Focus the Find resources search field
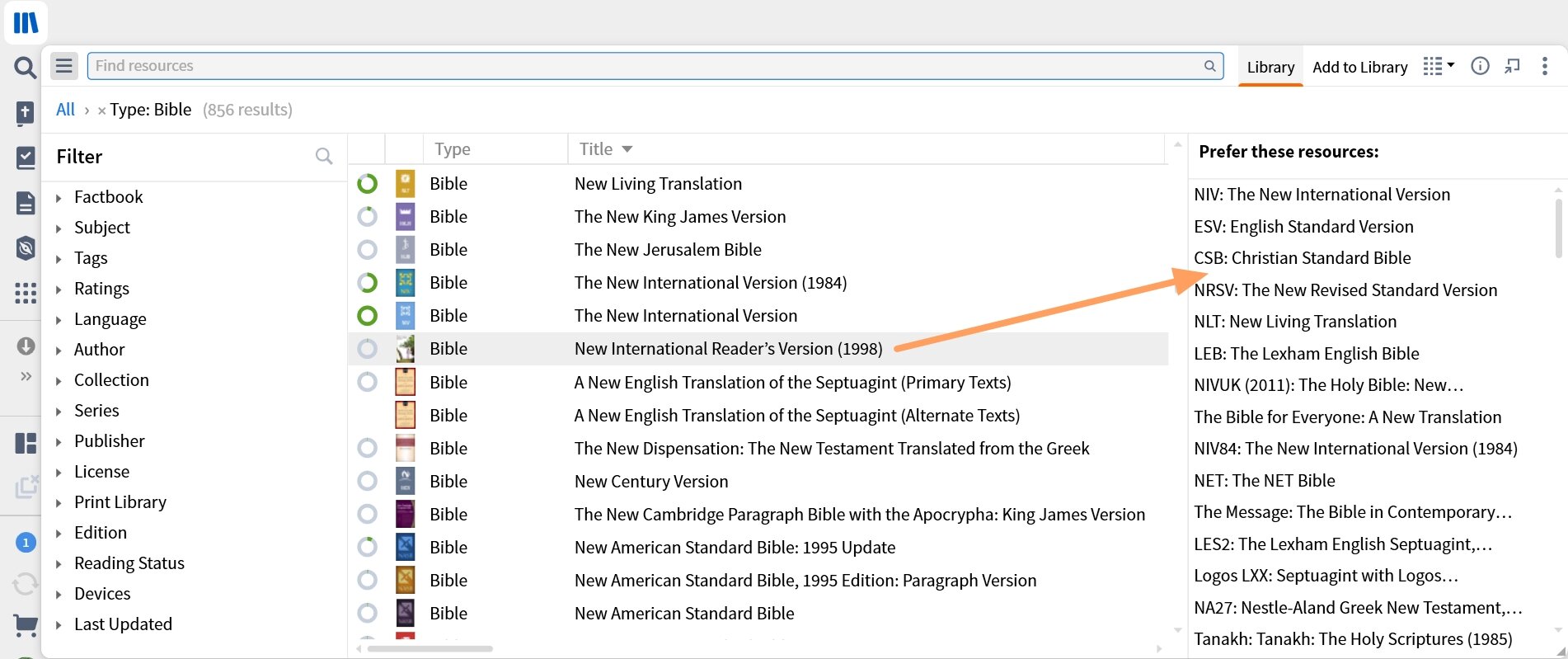Image resolution: width=1568 pixels, height=659 pixels. [655, 66]
